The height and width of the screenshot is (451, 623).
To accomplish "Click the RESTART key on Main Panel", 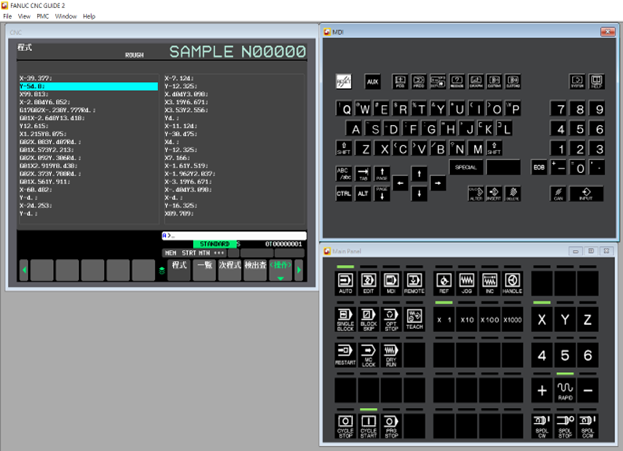I will [345, 355].
